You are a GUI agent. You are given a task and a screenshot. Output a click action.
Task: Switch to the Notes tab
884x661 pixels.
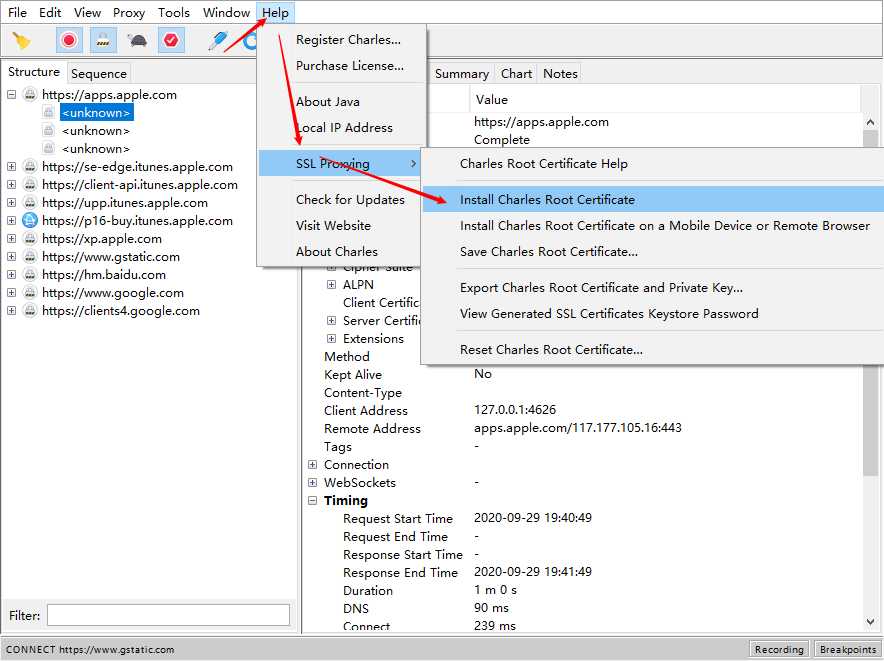click(560, 74)
